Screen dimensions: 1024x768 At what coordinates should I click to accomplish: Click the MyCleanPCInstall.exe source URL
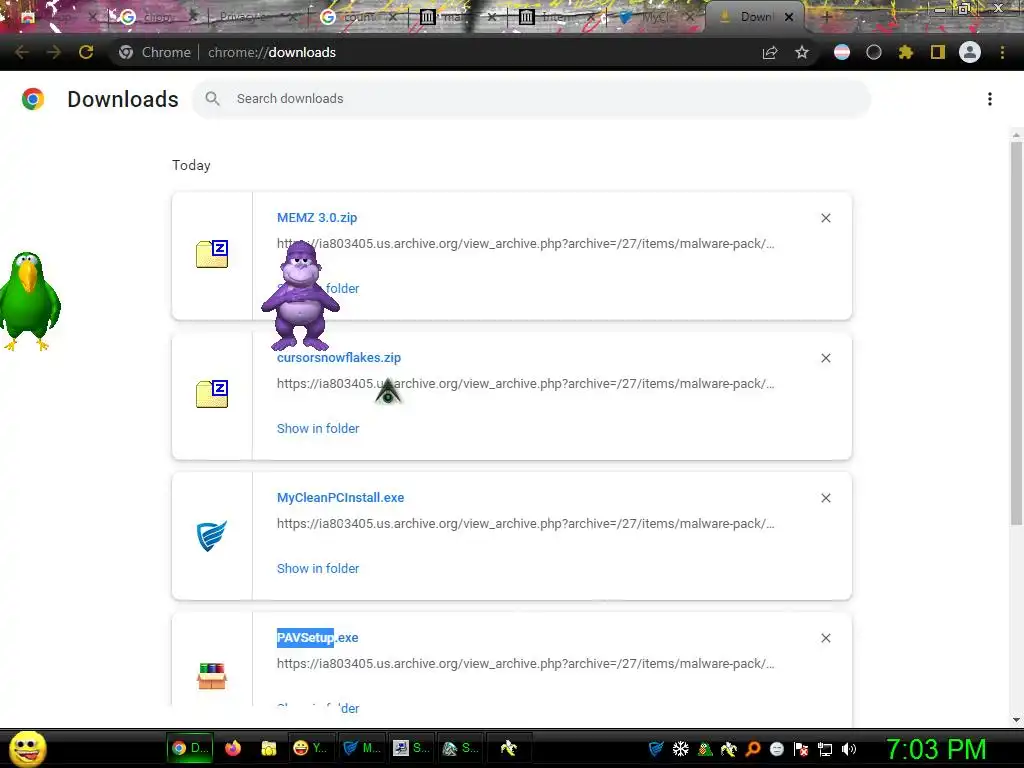click(526, 524)
